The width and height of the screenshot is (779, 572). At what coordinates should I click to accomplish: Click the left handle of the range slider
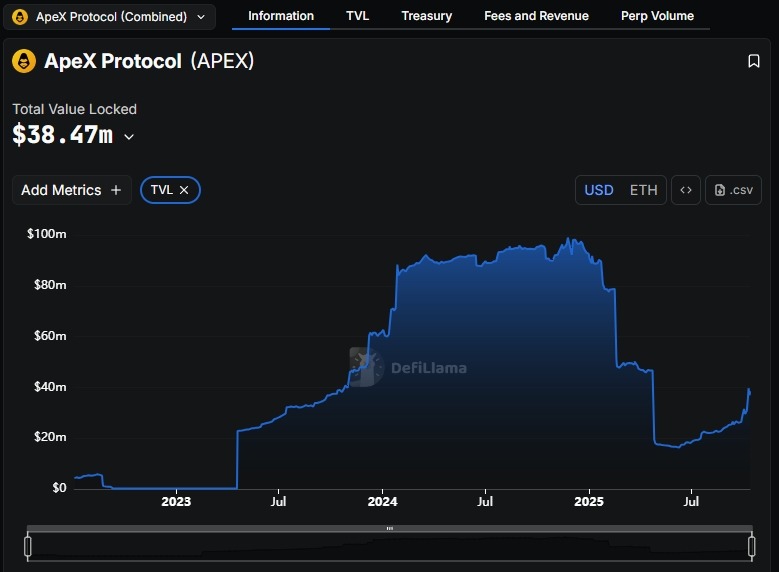(x=28, y=546)
